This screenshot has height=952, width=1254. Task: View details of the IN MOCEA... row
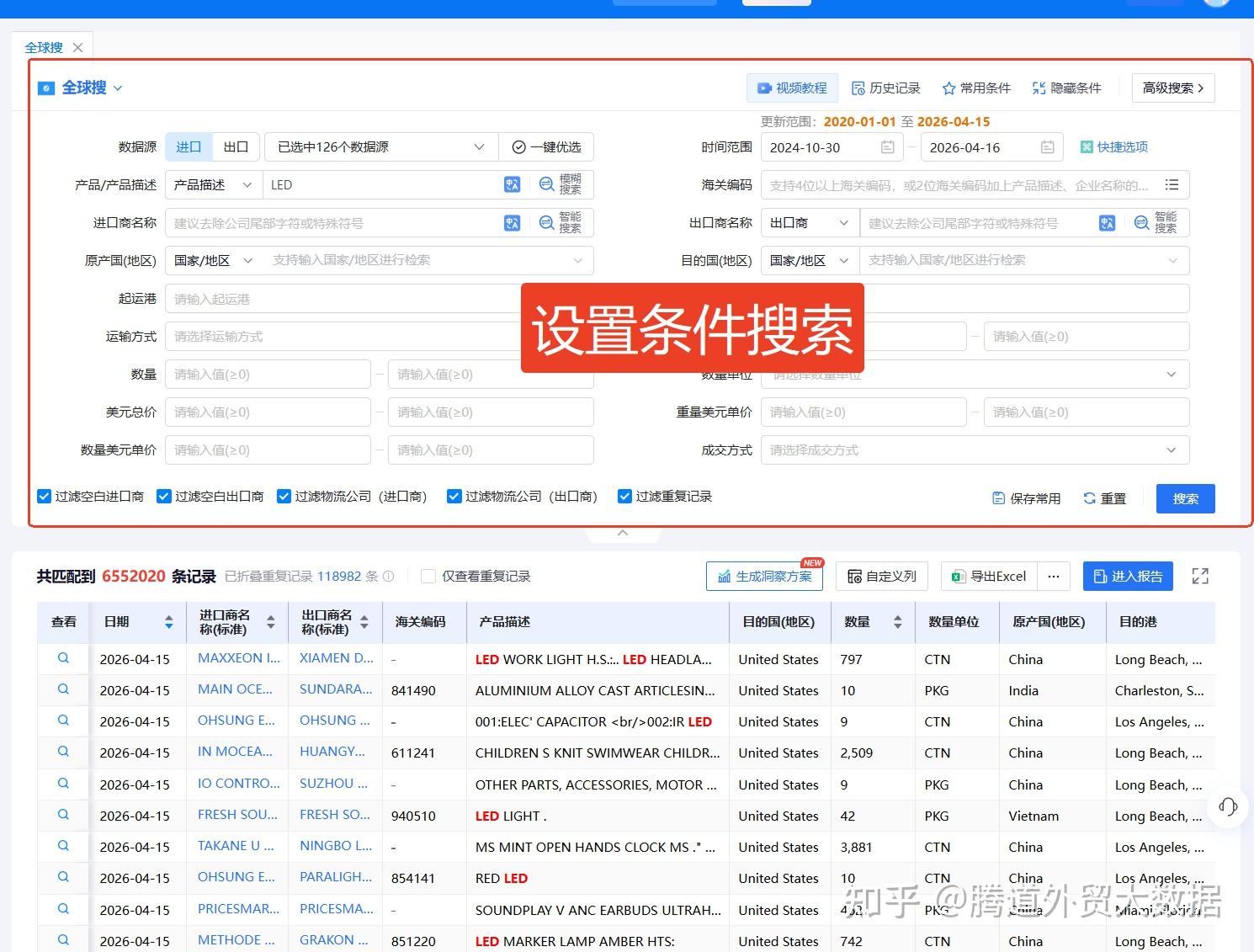pyautogui.click(x=63, y=752)
